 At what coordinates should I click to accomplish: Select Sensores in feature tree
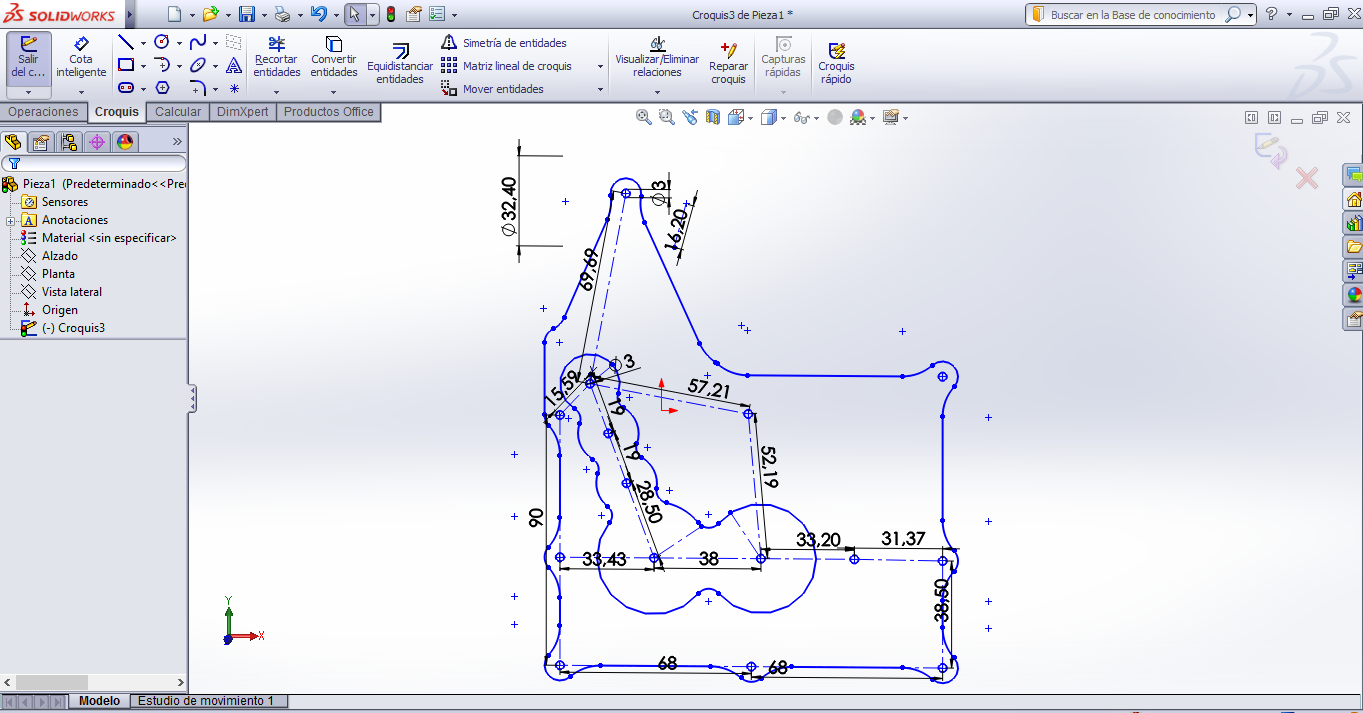56,202
